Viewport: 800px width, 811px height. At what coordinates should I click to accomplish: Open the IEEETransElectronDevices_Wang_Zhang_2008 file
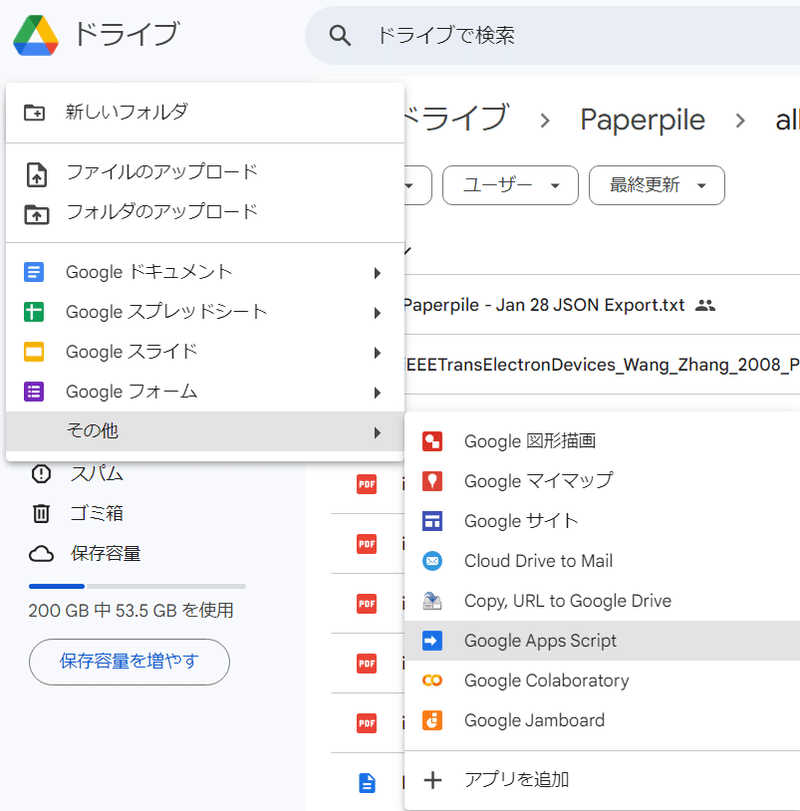pos(602,365)
